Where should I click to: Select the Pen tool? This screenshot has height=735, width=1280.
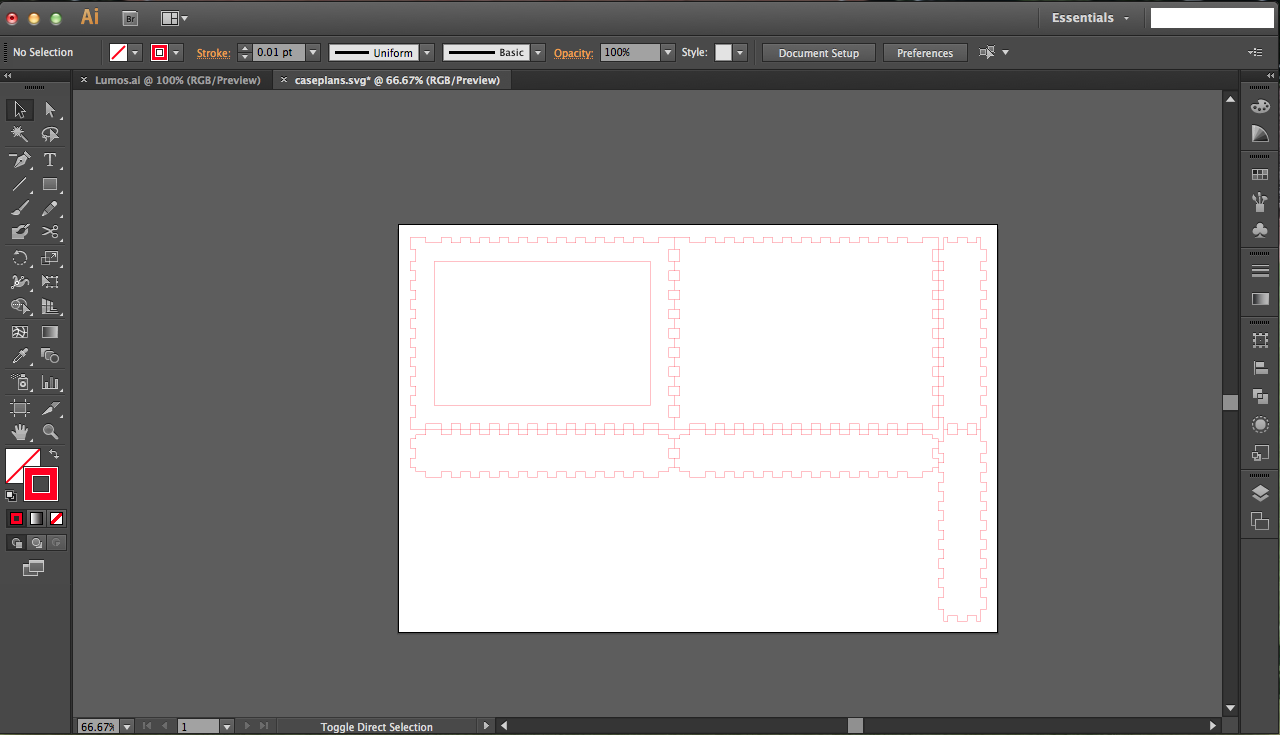coord(20,160)
